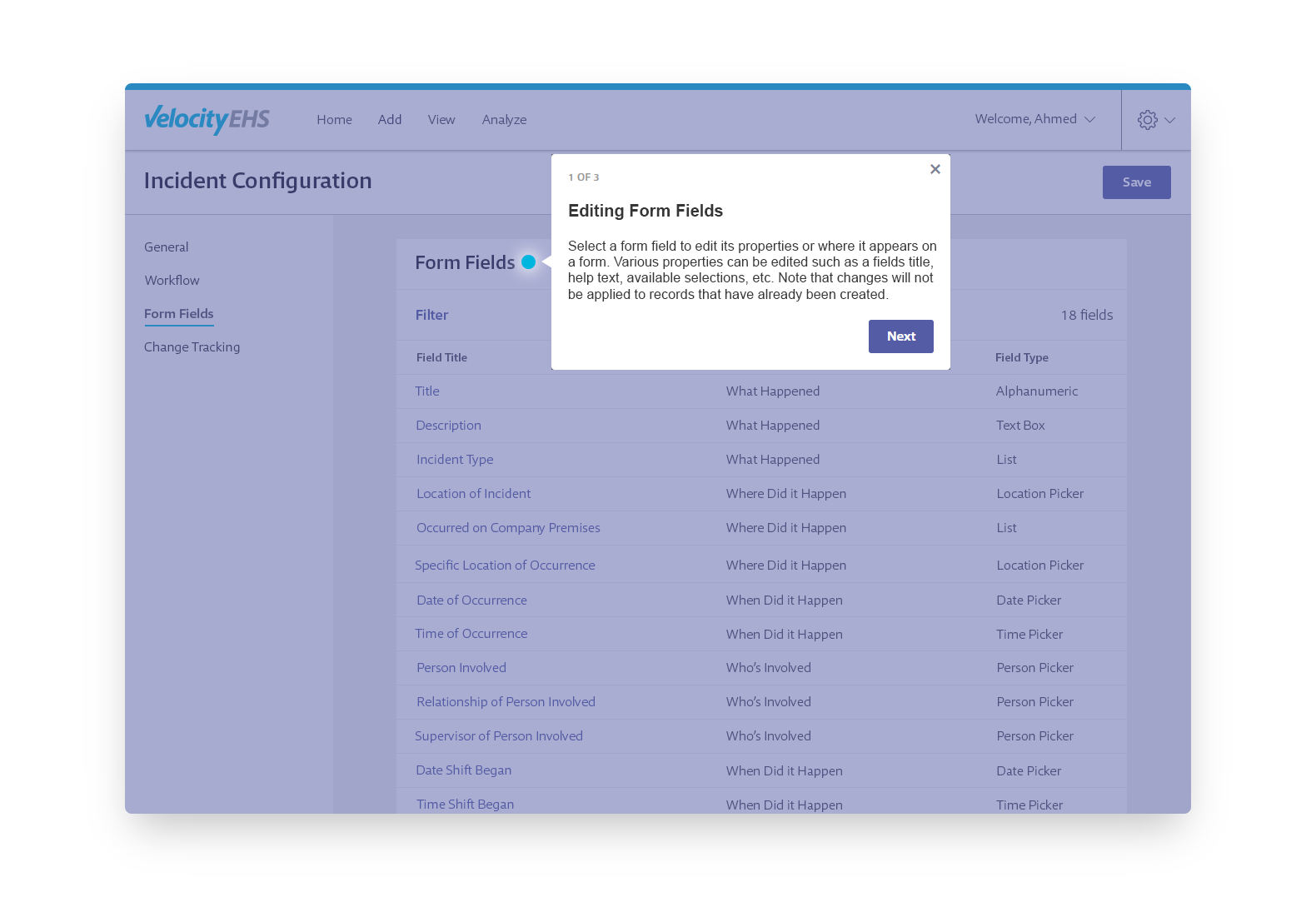Select the Date of Occurrence field link
Screen dimensions: 1316x897
(471, 600)
